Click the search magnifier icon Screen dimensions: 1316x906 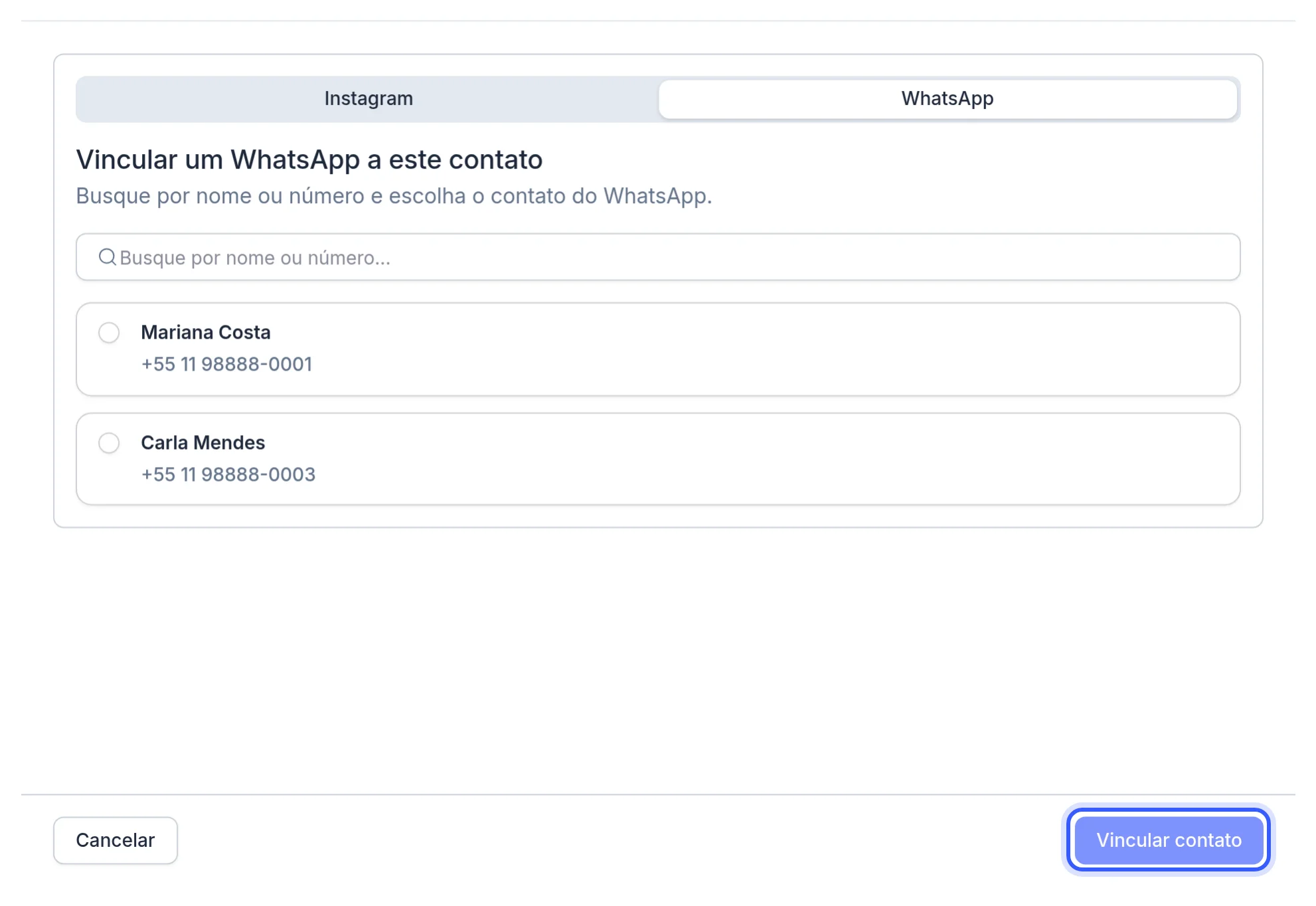pos(107,257)
